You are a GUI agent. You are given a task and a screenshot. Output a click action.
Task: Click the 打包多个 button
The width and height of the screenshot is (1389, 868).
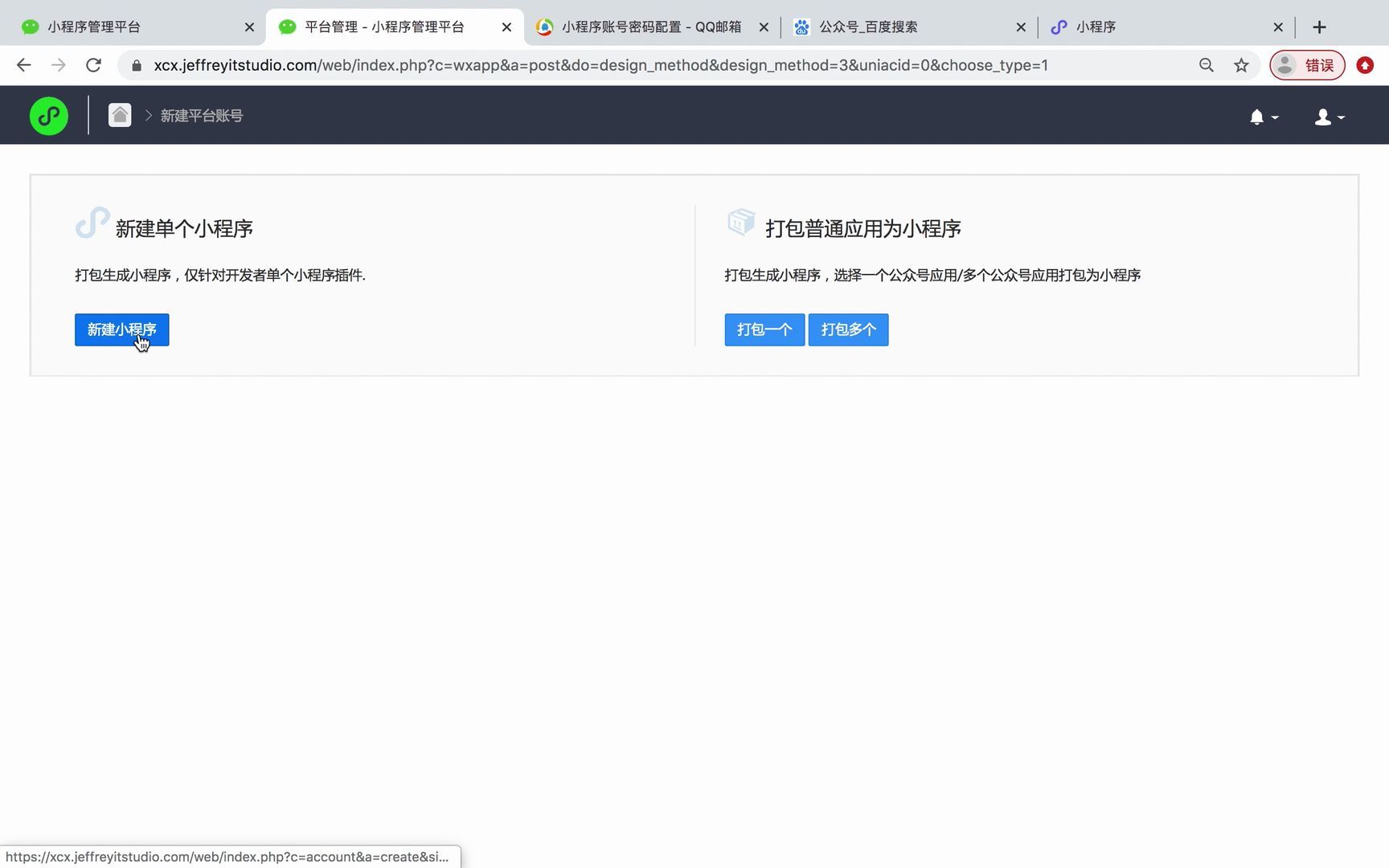pyautogui.click(x=848, y=330)
